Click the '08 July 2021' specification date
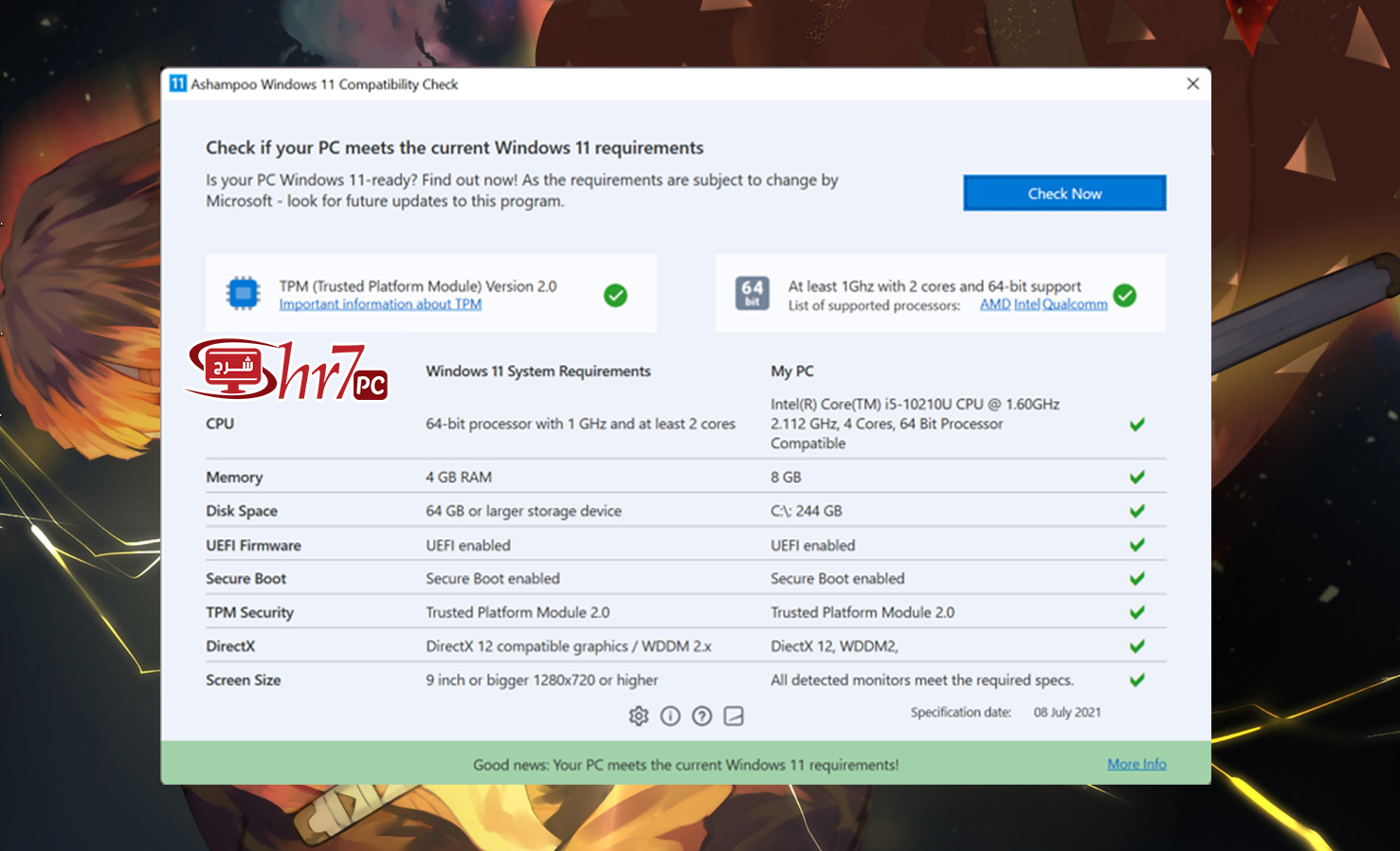This screenshot has width=1400, height=851. click(1067, 713)
